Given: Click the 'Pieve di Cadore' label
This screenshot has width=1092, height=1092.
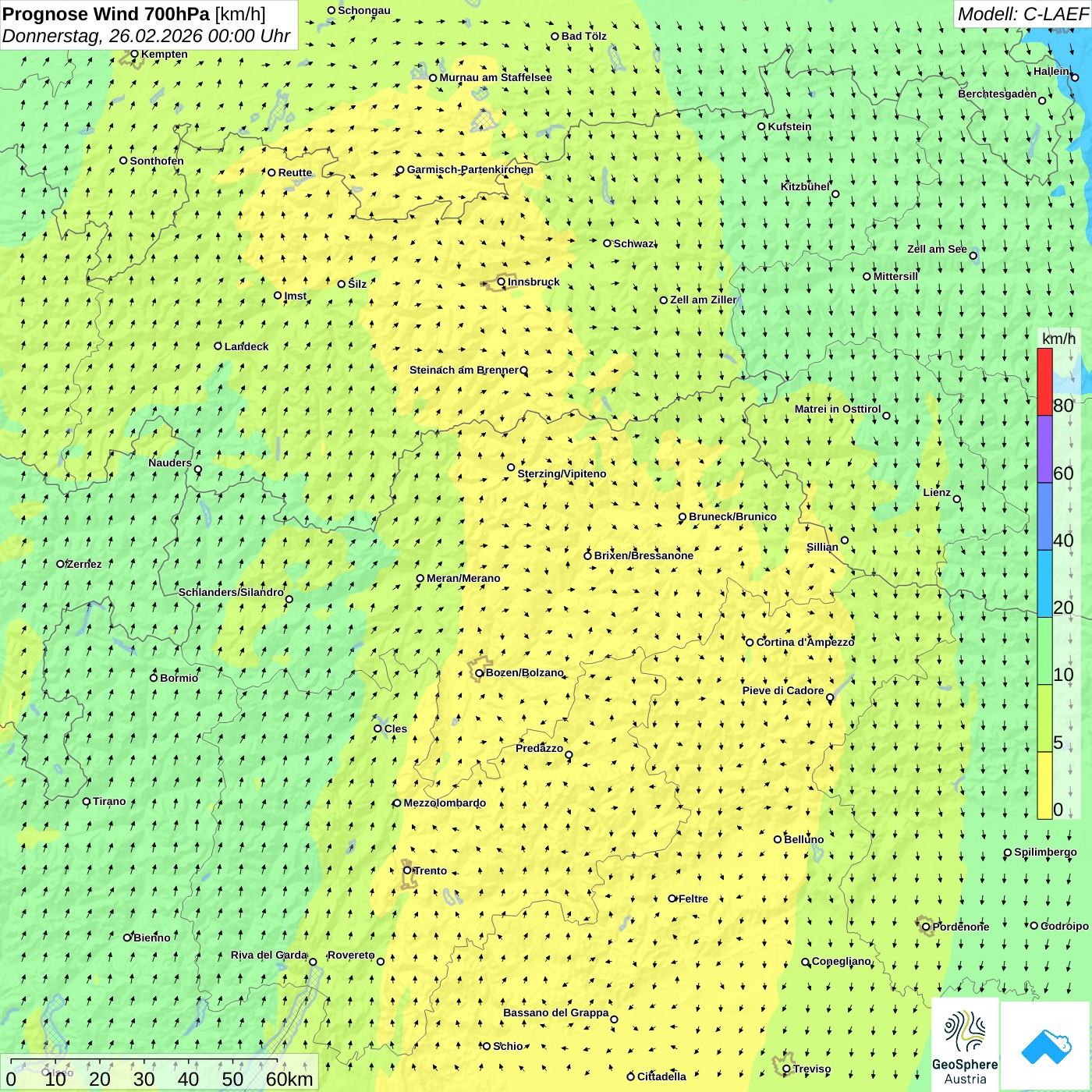Looking at the screenshot, I should [x=783, y=690].
